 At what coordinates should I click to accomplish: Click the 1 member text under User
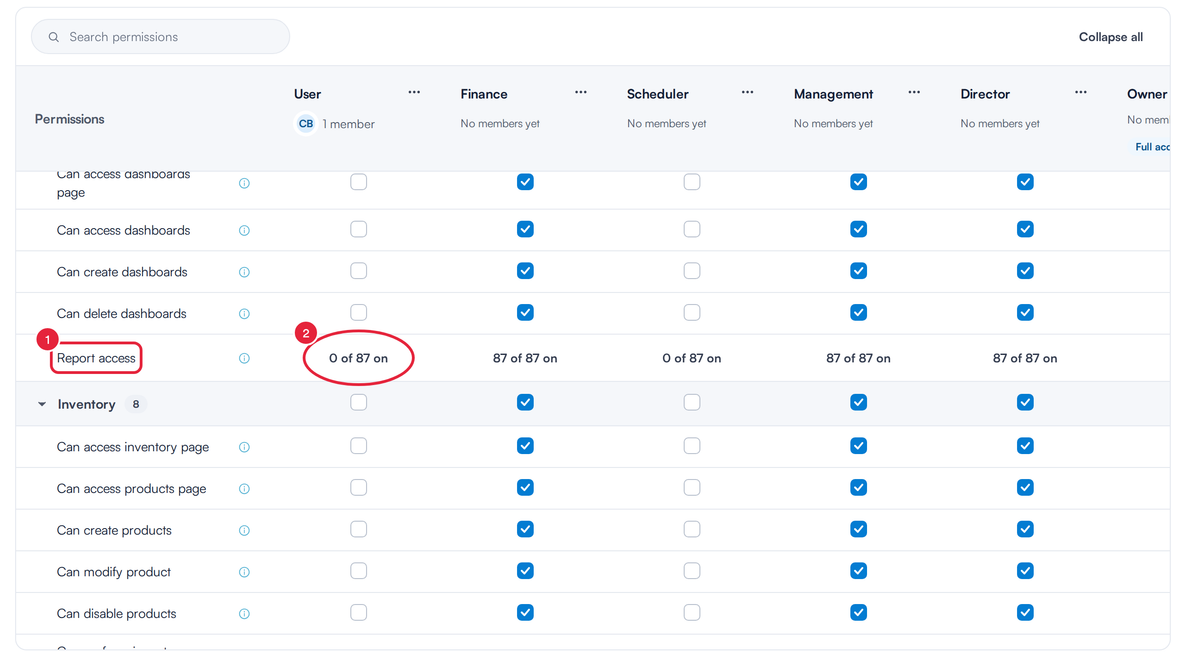[x=348, y=124]
